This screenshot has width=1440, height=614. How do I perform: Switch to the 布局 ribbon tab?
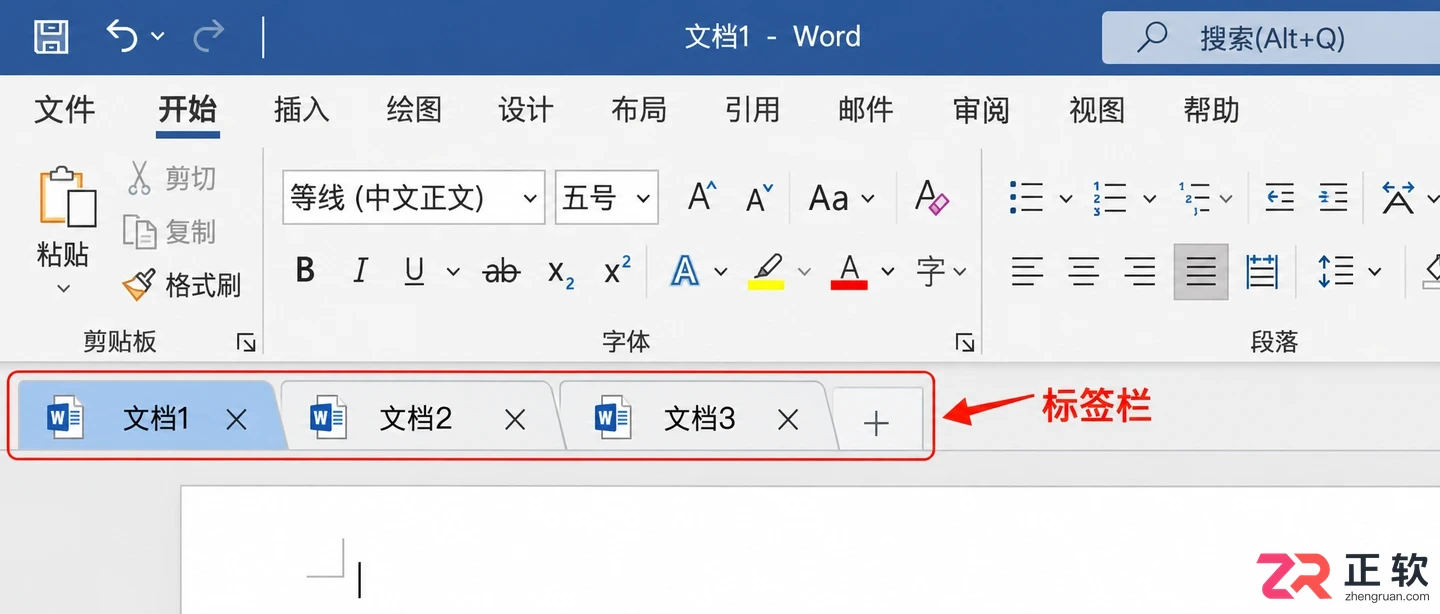[x=639, y=110]
